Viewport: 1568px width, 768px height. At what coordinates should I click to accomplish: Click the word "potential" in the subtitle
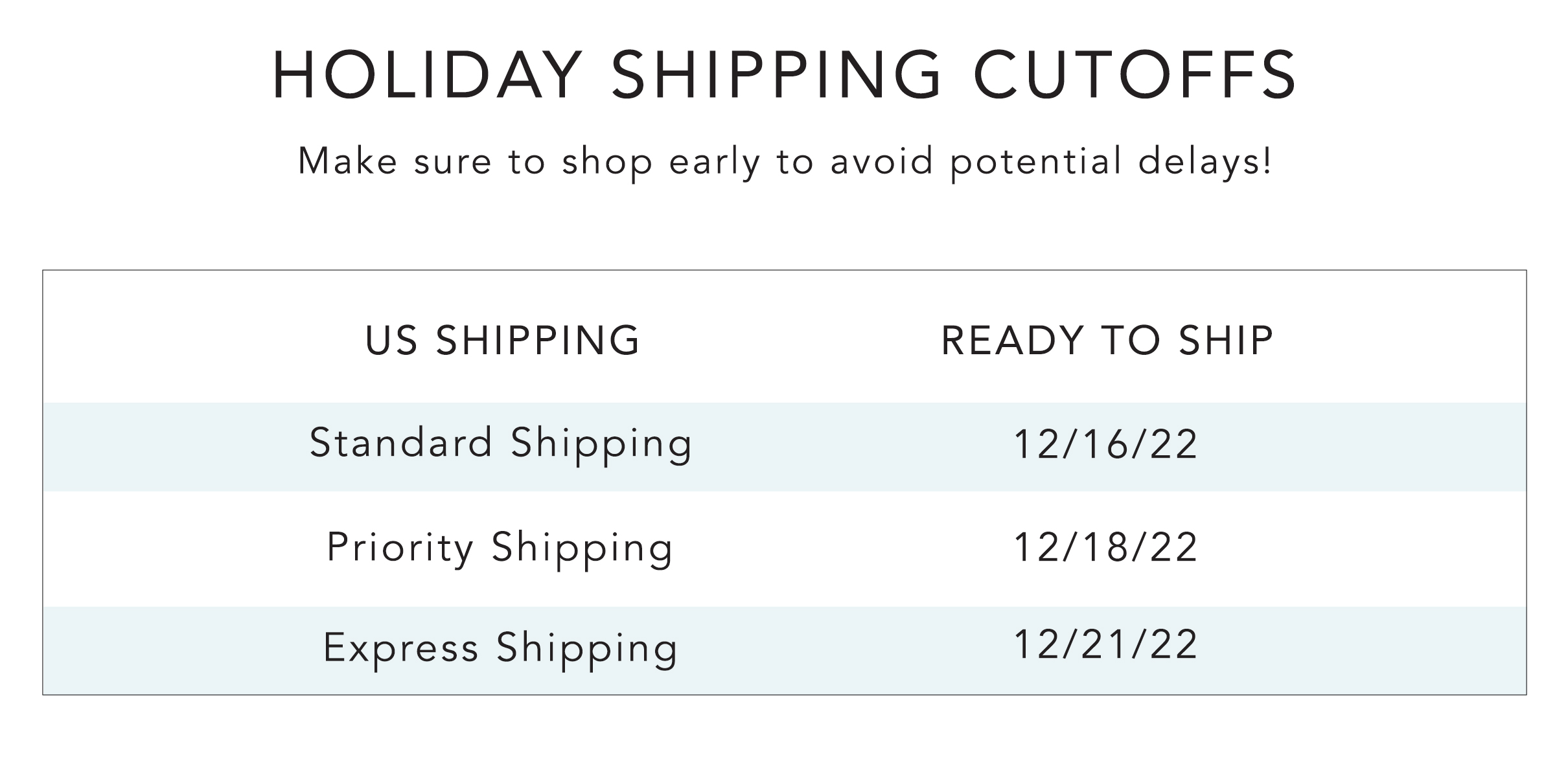(1036, 163)
